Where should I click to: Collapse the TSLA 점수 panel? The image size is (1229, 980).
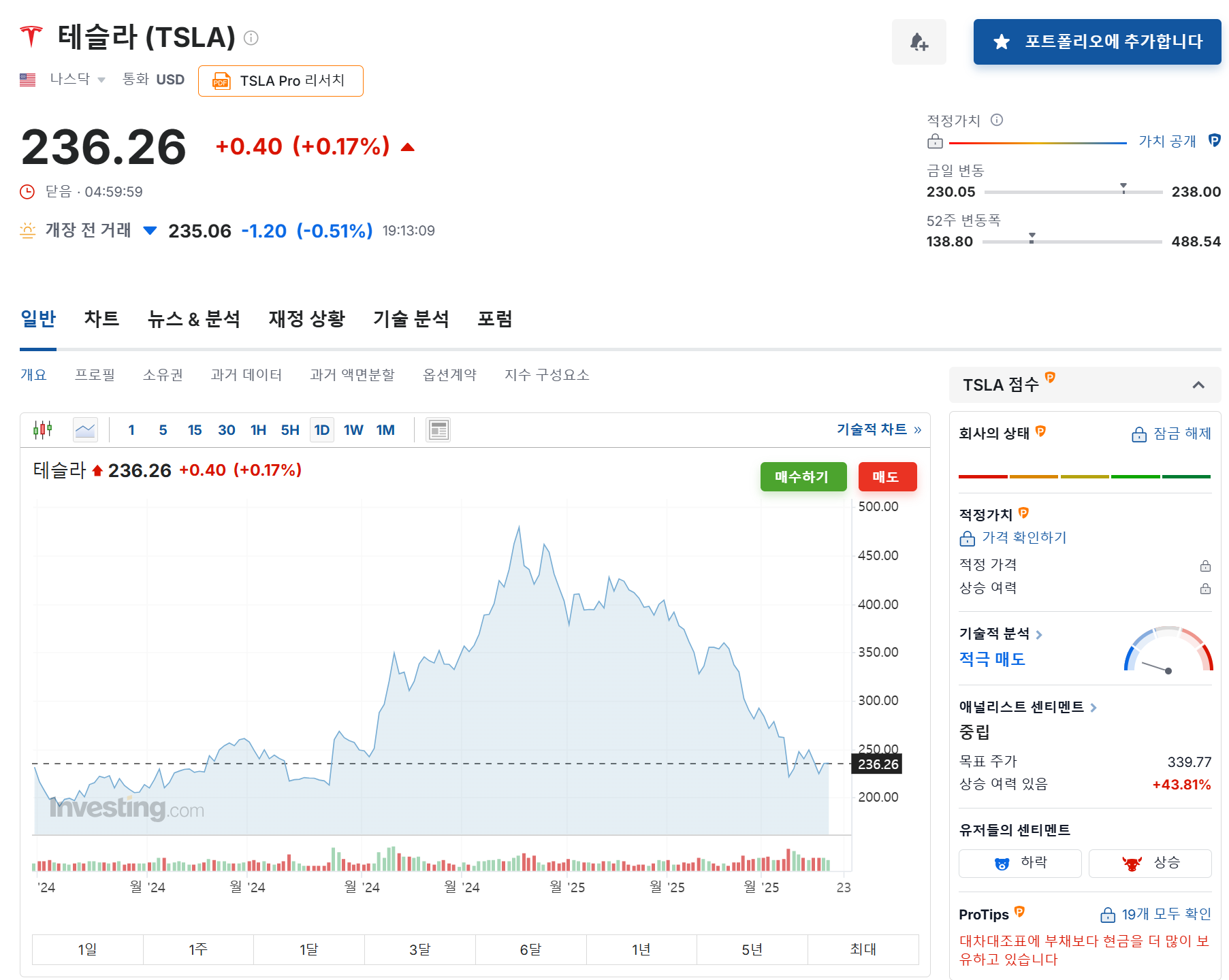click(1198, 385)
